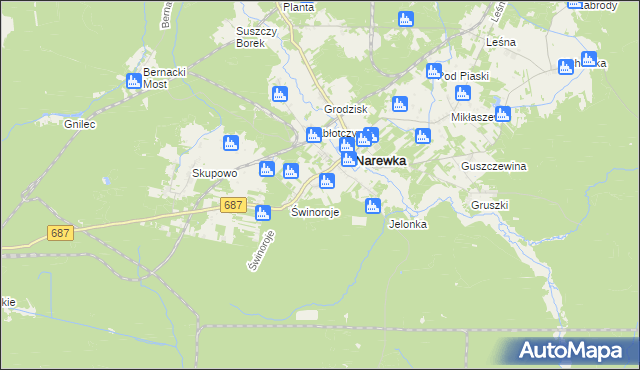This screenshot has width=640, height=370.
Task: Click the factory marker directly under Pod Piaski
Action: click(463, 93)
